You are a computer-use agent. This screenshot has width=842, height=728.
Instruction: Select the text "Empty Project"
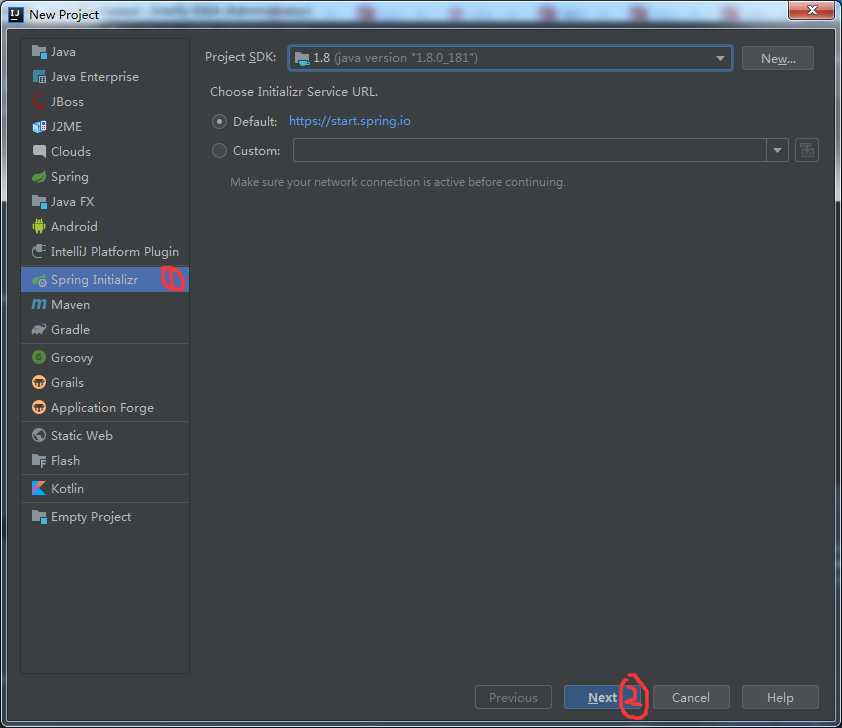[91, 517]
